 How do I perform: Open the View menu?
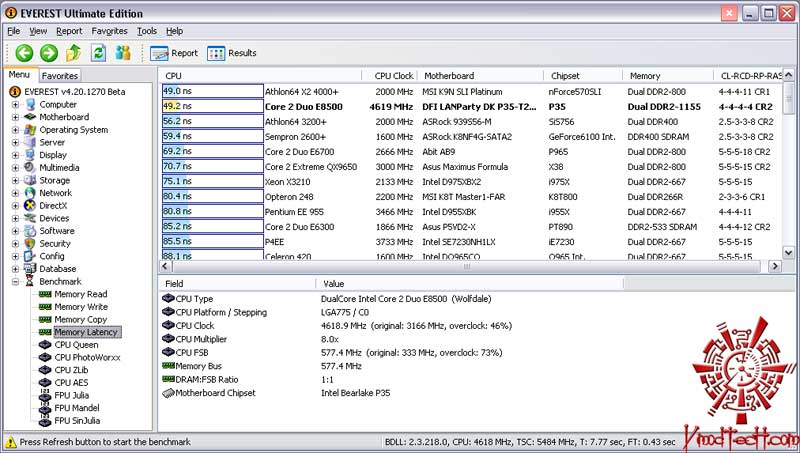pos(38,31)
